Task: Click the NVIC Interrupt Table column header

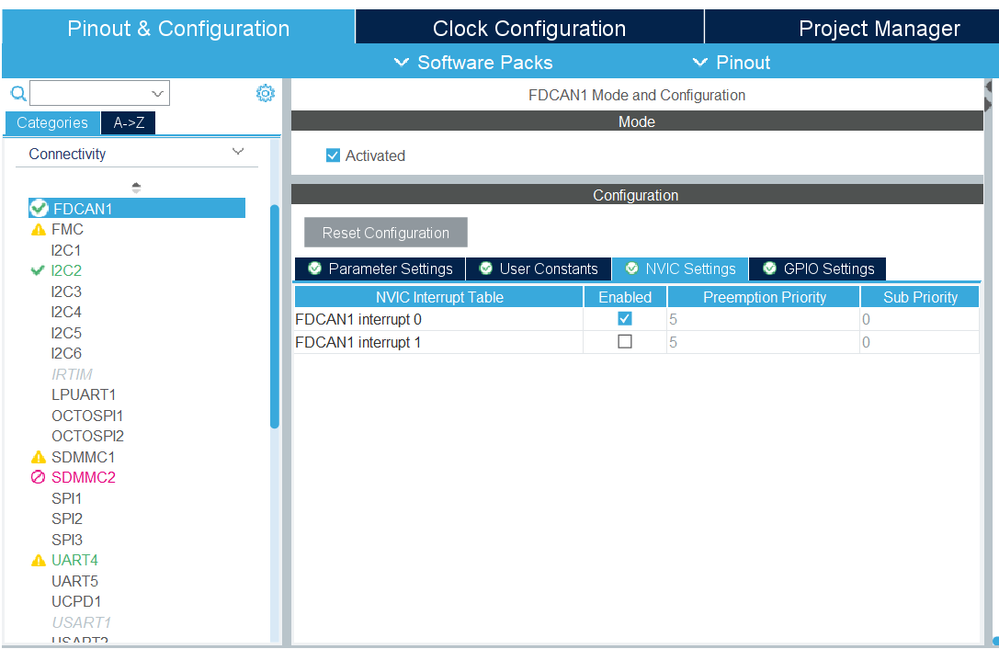Action: click(x=439, y=297)
